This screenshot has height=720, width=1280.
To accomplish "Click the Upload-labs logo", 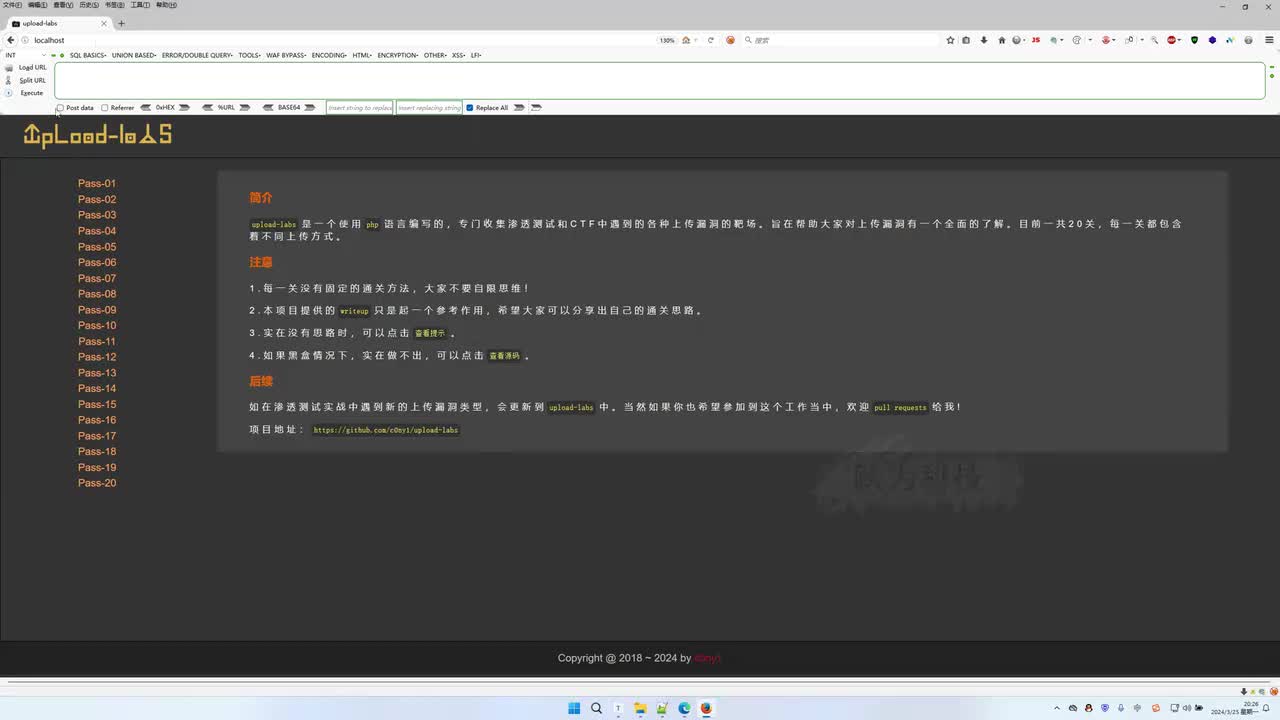I will tap(98, 135).
